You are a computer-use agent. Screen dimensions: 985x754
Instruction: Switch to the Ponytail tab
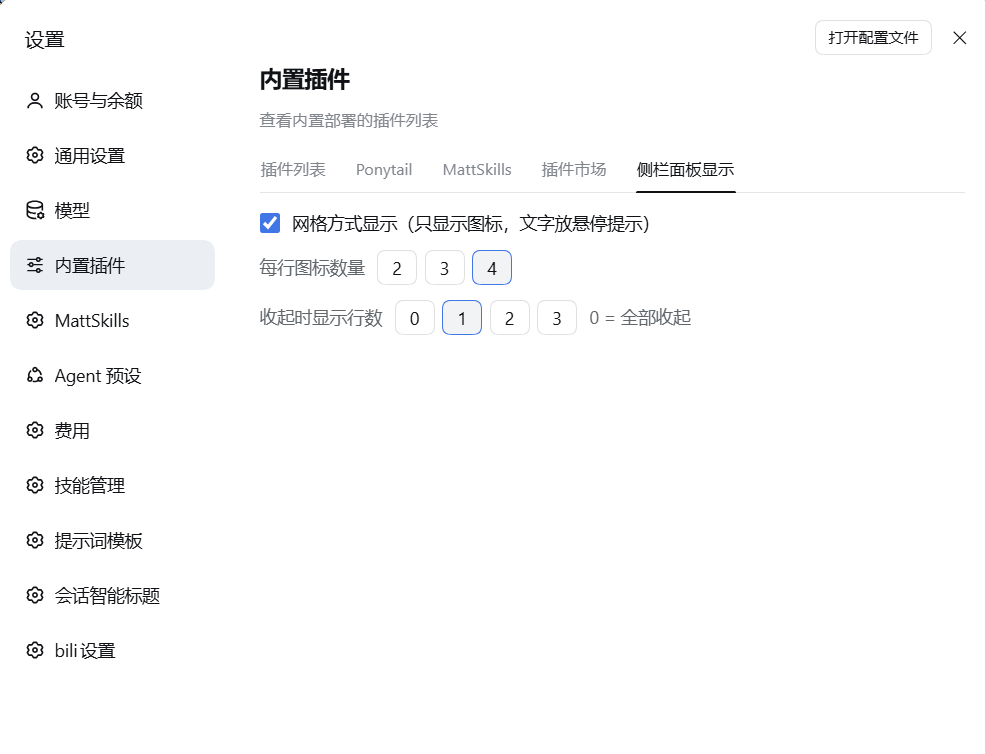[384, 170]
